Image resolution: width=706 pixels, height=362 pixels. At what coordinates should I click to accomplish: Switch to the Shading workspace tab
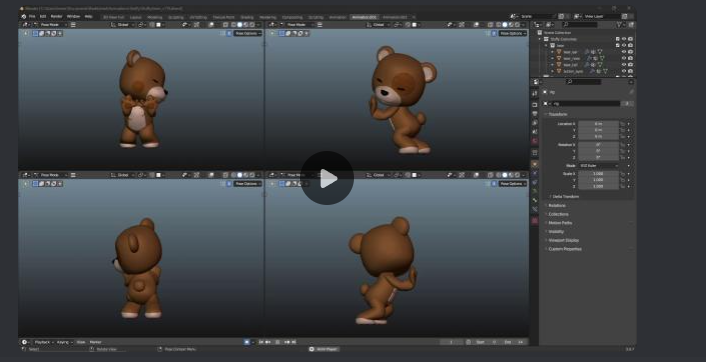click(247, 17)
